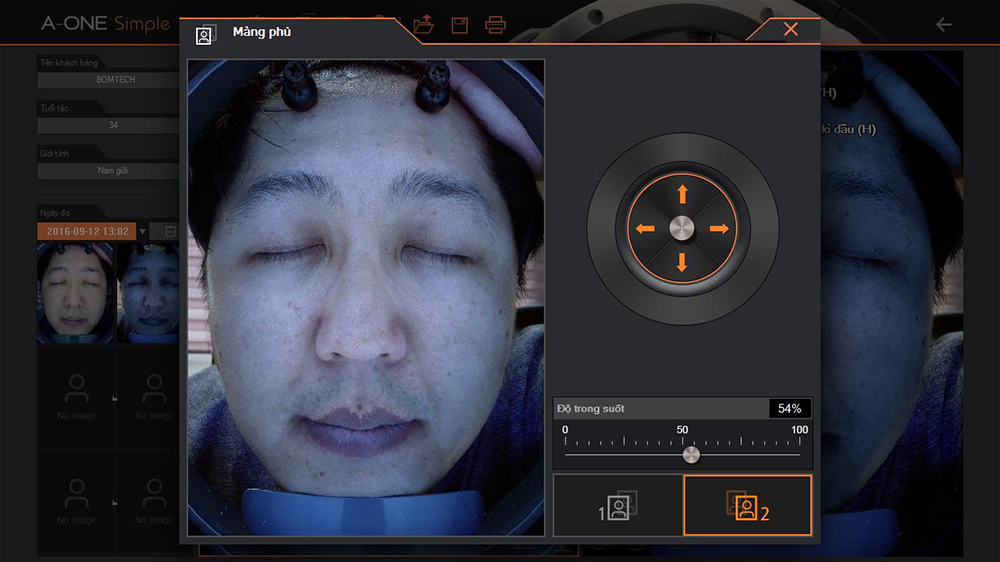Click the center knob of the direction pad
The width and height of the screenshot is (1000, 562).
pyautogui.click(x=682, y=228)
